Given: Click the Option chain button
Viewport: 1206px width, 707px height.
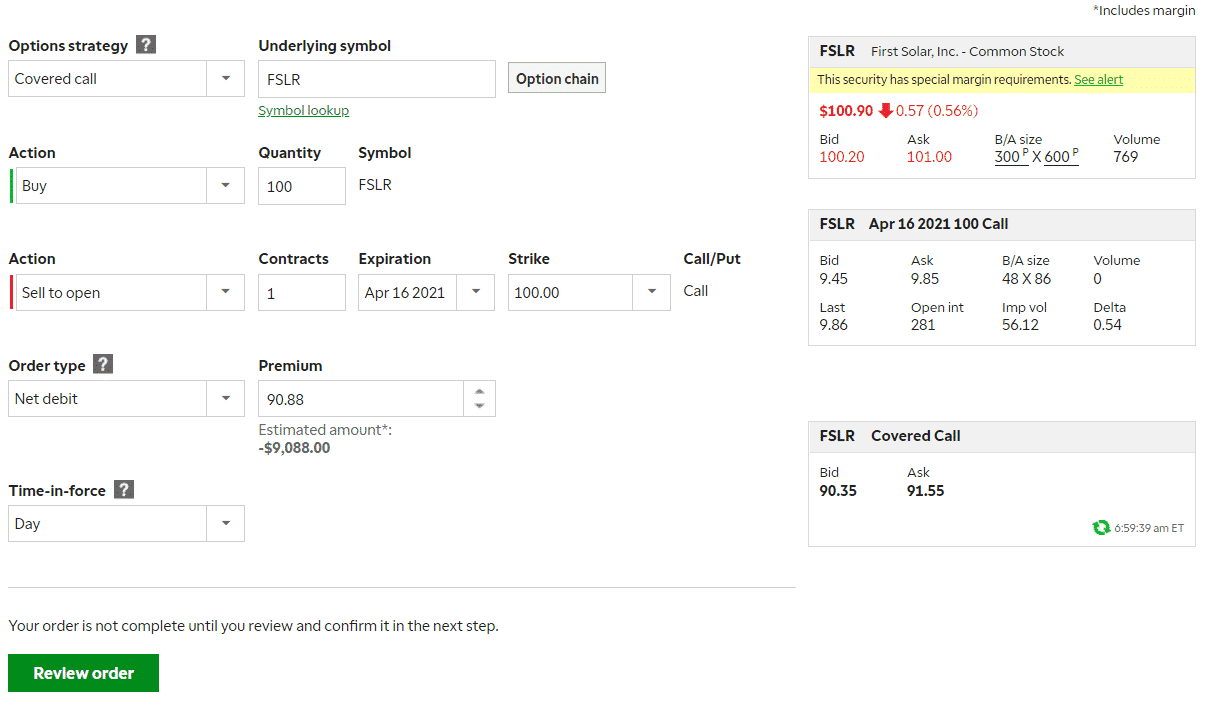Looking at the screenshot, I should 557,79.
